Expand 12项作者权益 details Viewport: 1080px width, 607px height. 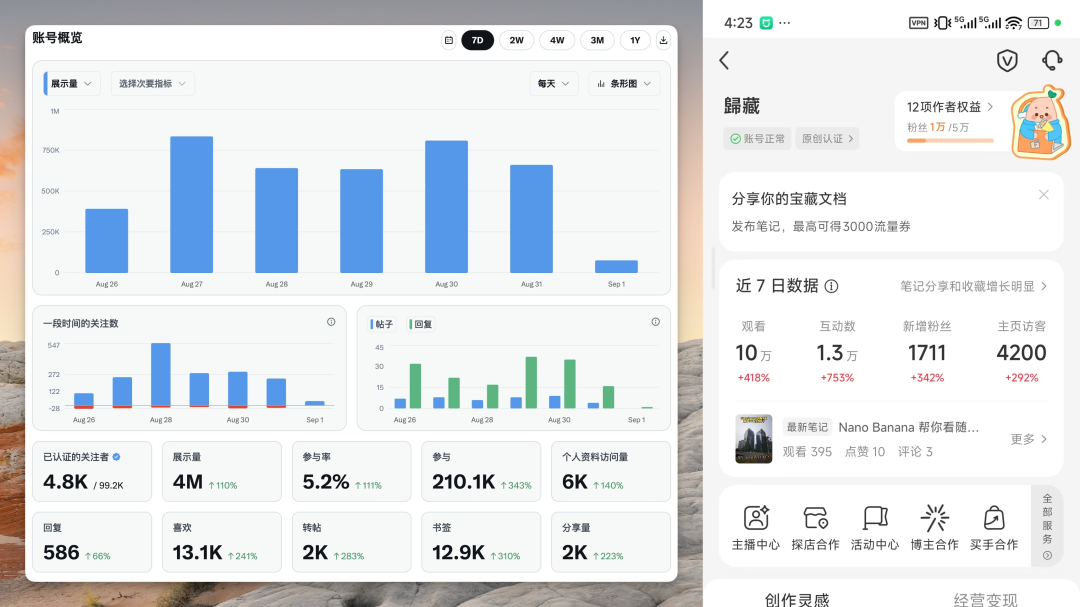(x=950, y=107)
